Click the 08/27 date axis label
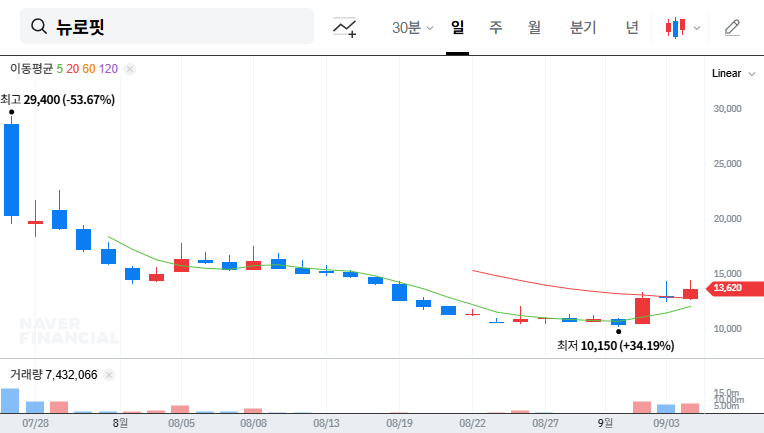The width and height of the screenshot is (764, 433). 545,423
